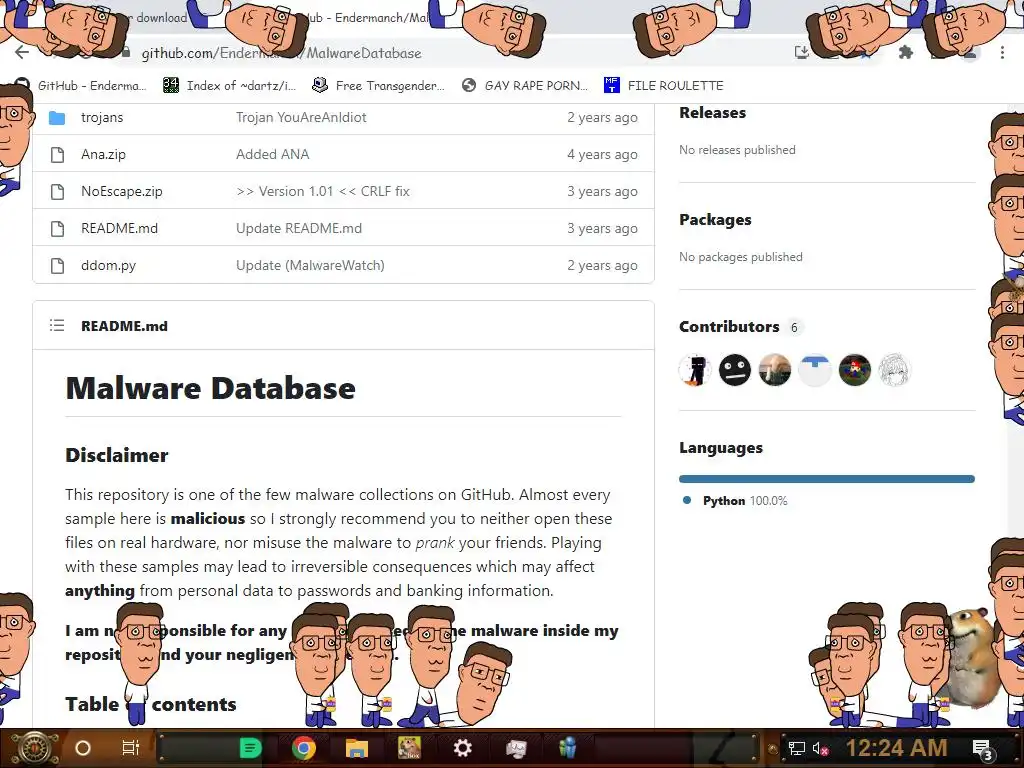Screen dimensions: 1024x768
Task: Open the fourth contributor avatar with blue top
Action: (x=814, y=370)
